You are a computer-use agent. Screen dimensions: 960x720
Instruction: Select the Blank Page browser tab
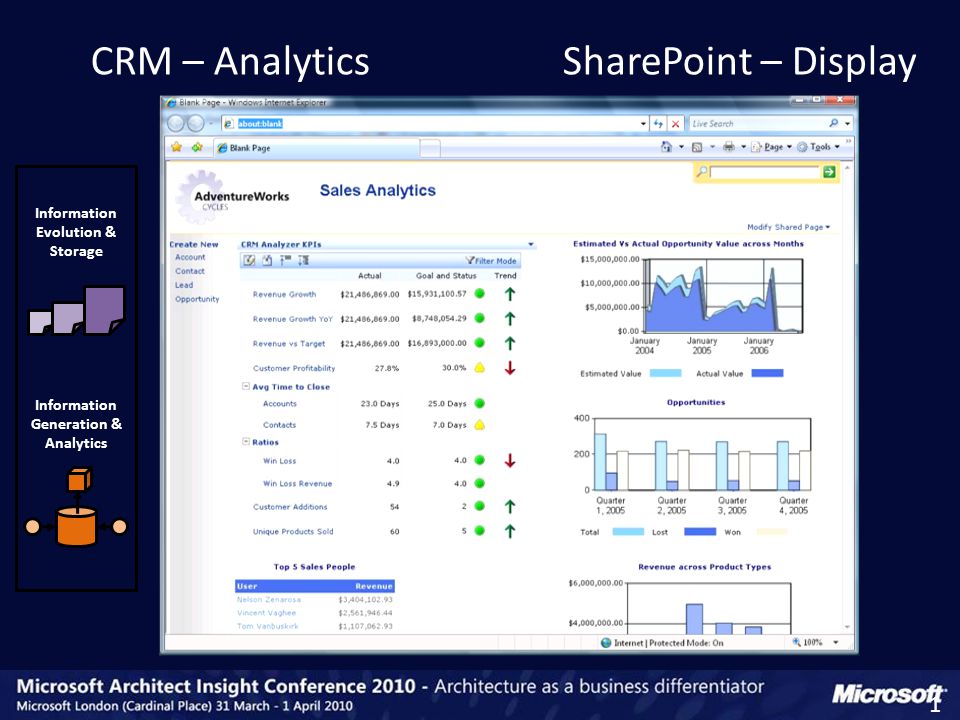coord(316,148)
